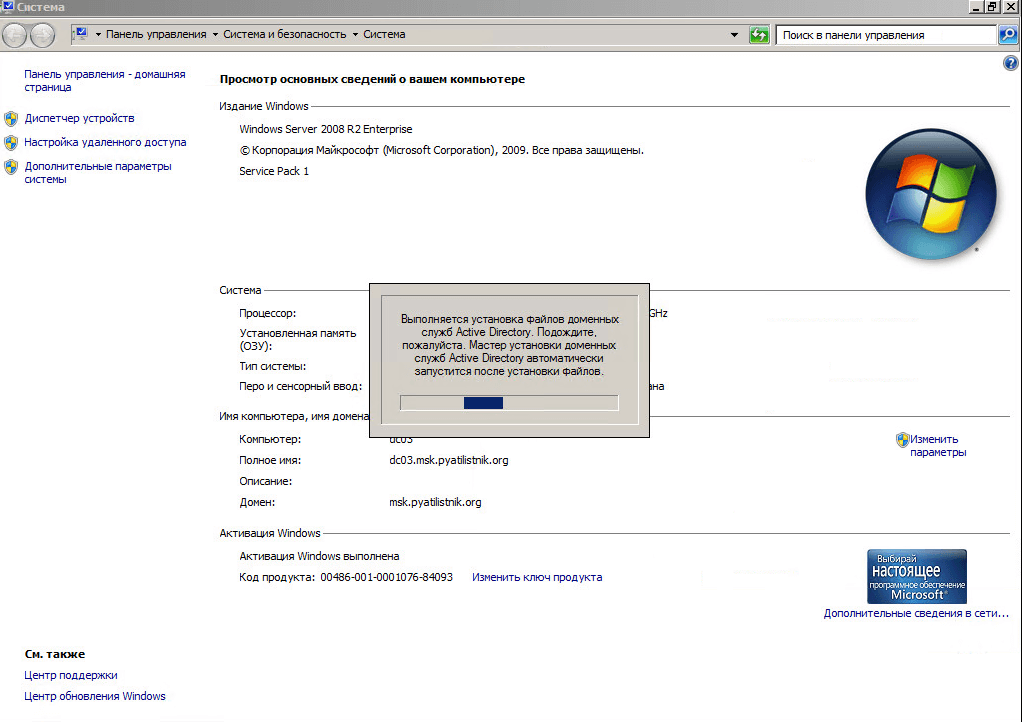Image resolution: width=1022 pixels, height=722 pixels.
Task: Click the Forward navigation arrow button
Action: [x=43, y=35]
